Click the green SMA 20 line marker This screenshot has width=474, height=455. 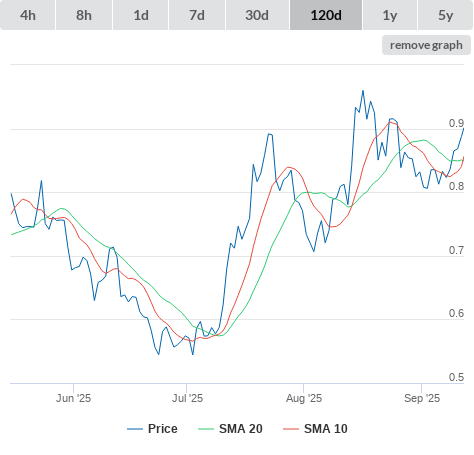206,429
